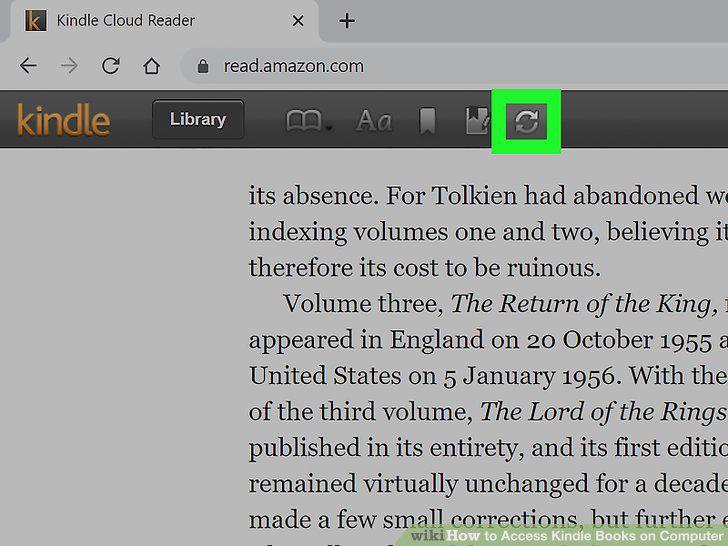Click the text 'The Return of the King'

coord(581,304)
